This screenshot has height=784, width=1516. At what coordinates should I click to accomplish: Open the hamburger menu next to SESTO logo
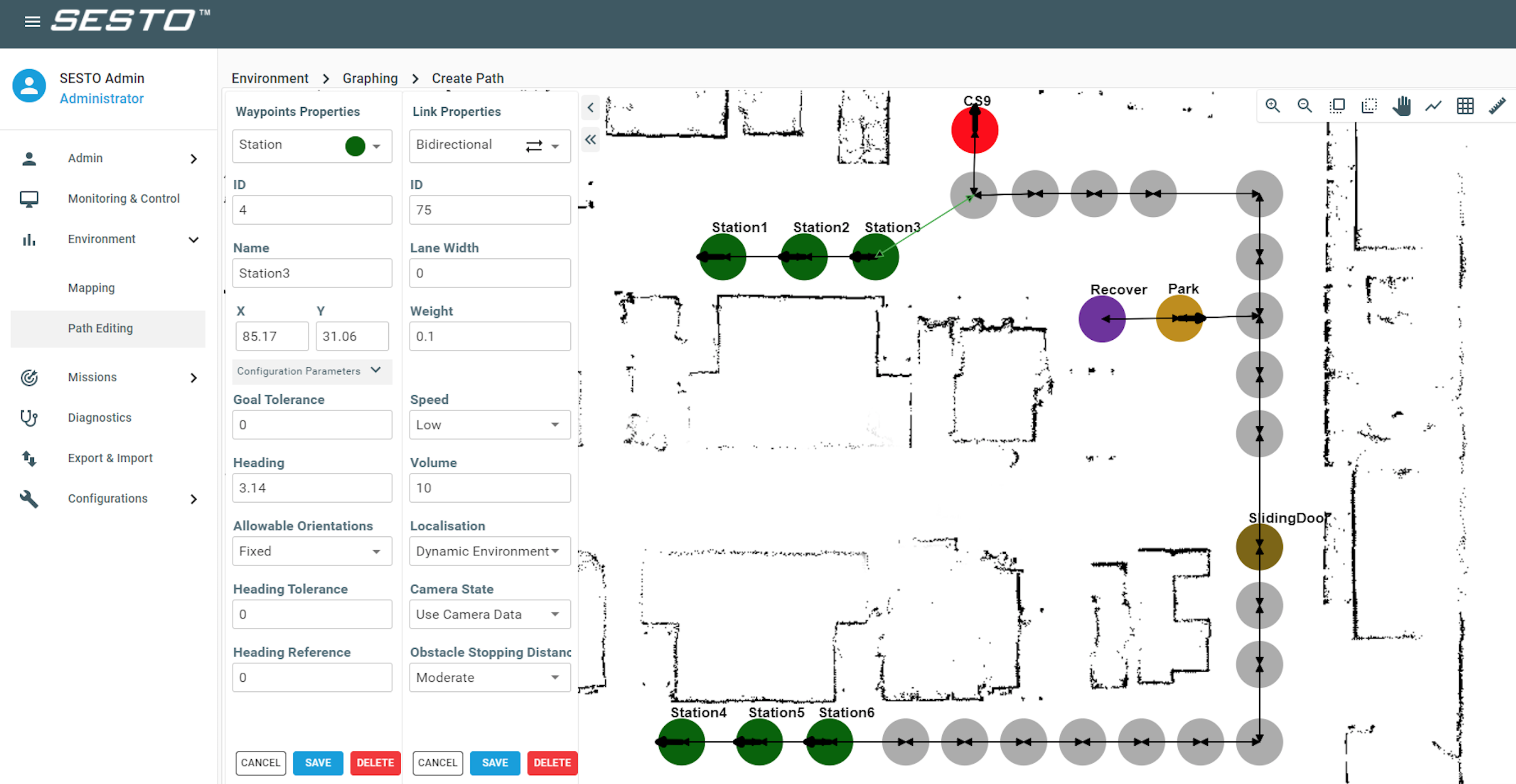click(x=33, y=22)
